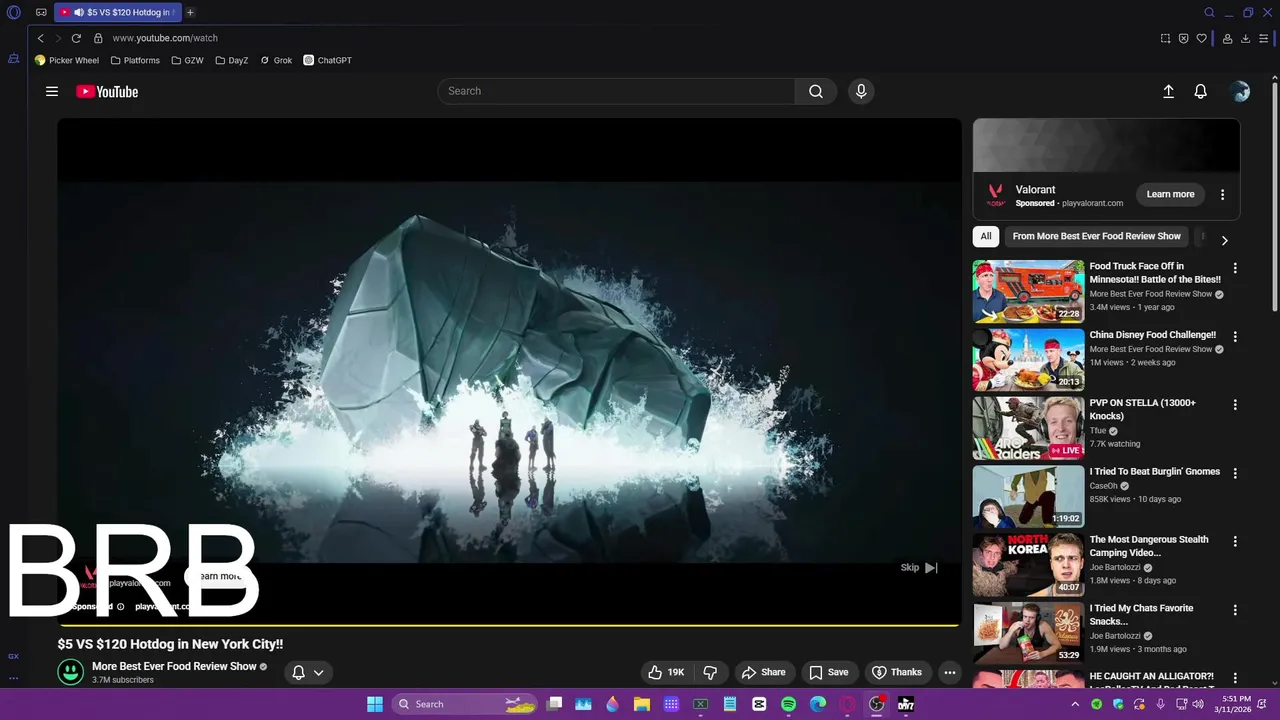Image resolution: width=1280 pixels, height=720 pixels.
Task: Open a new browser tab
Action: (190, 12)
